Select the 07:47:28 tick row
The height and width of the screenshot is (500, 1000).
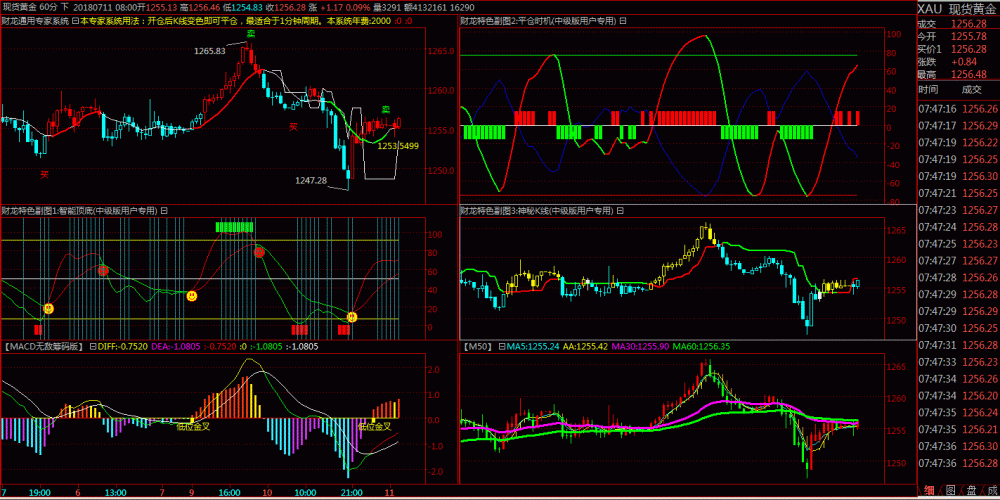coord(959,277)
